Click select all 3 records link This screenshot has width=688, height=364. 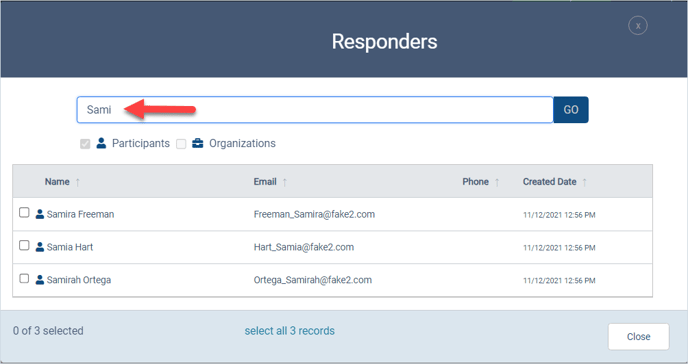coord(290,331)
